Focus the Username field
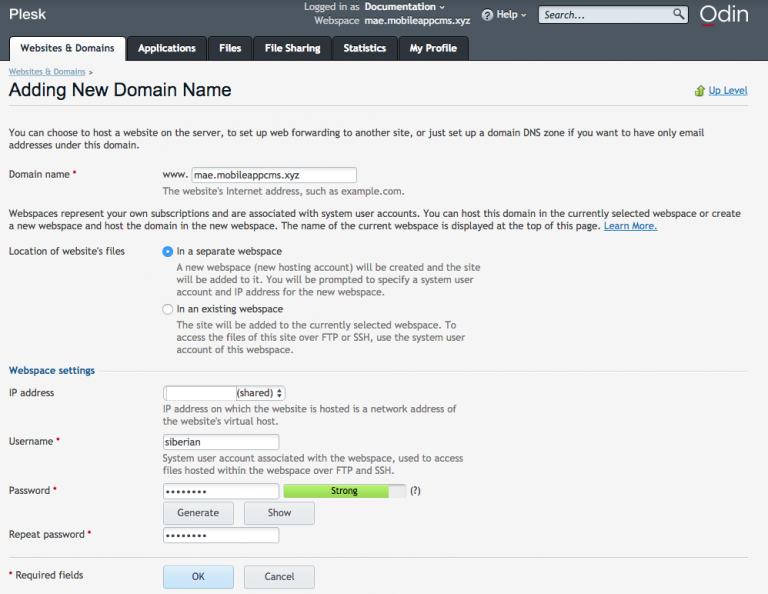Screen dimensions: 768x594 pyautogui.click(x=221, y=442)
